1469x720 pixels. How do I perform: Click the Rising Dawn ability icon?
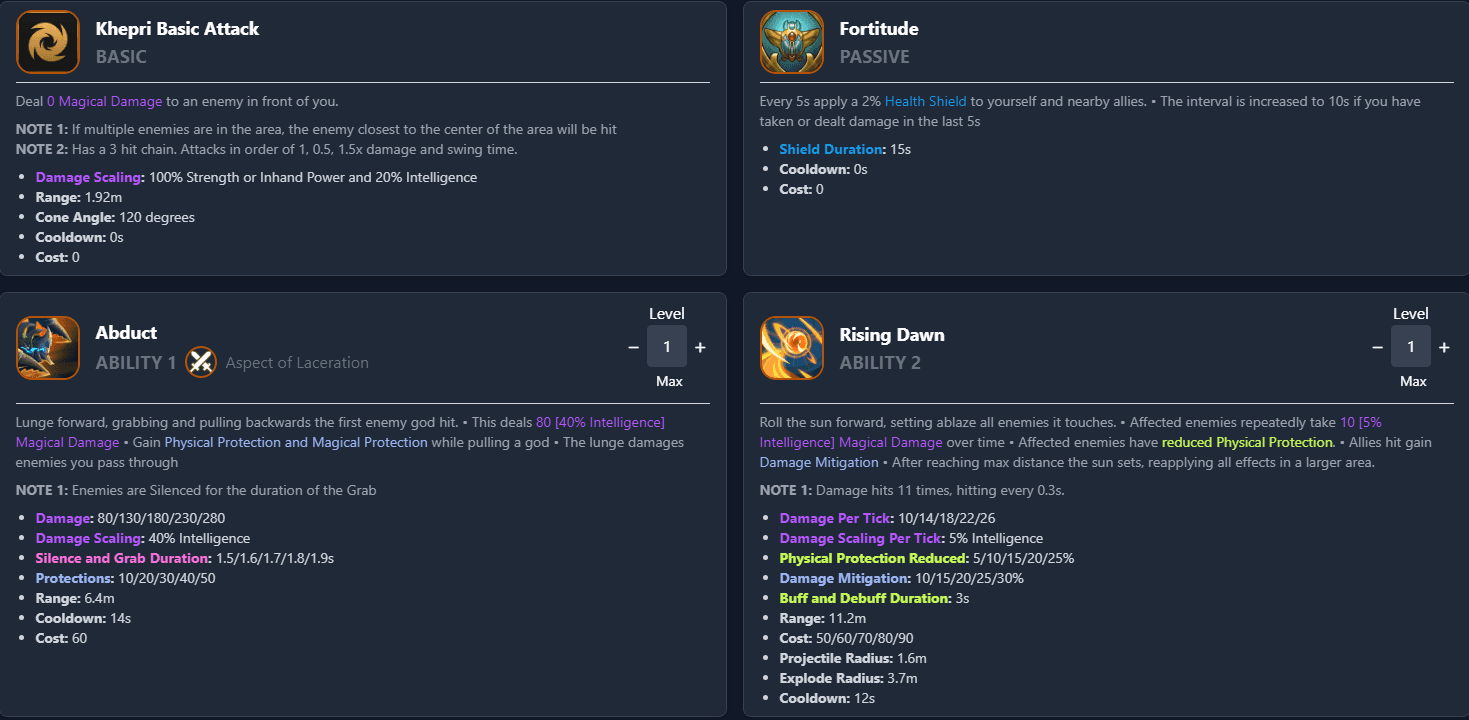(x=791, y=348)
